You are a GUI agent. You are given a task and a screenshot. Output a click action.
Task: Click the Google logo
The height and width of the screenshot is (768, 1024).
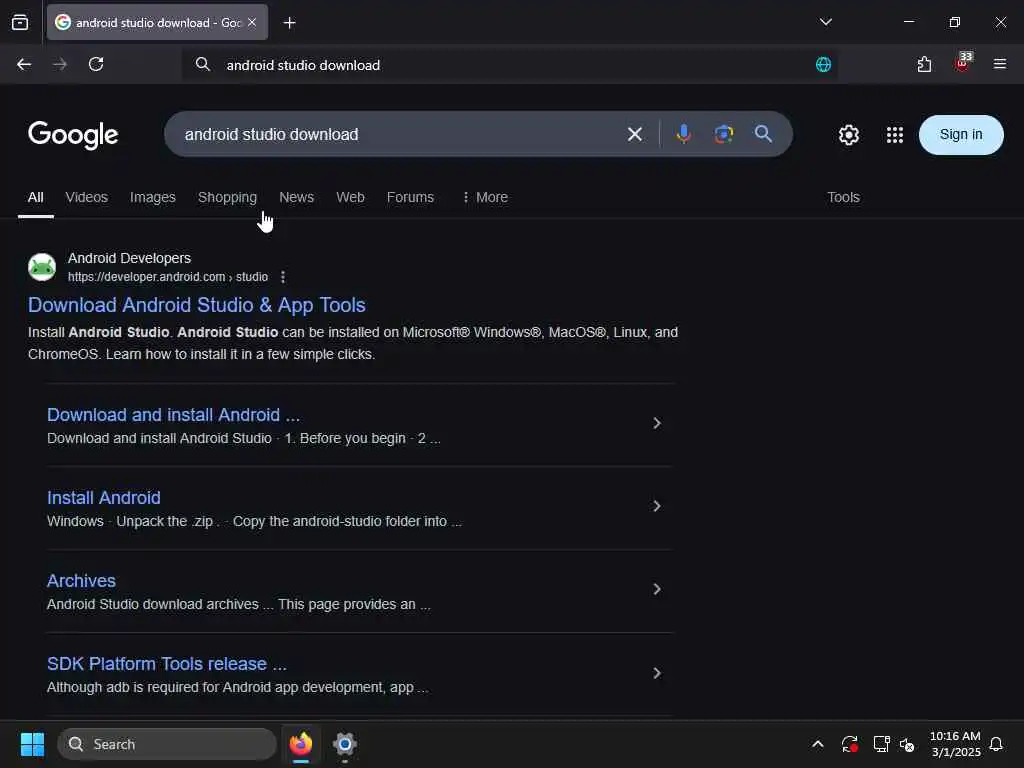point(73,135)
